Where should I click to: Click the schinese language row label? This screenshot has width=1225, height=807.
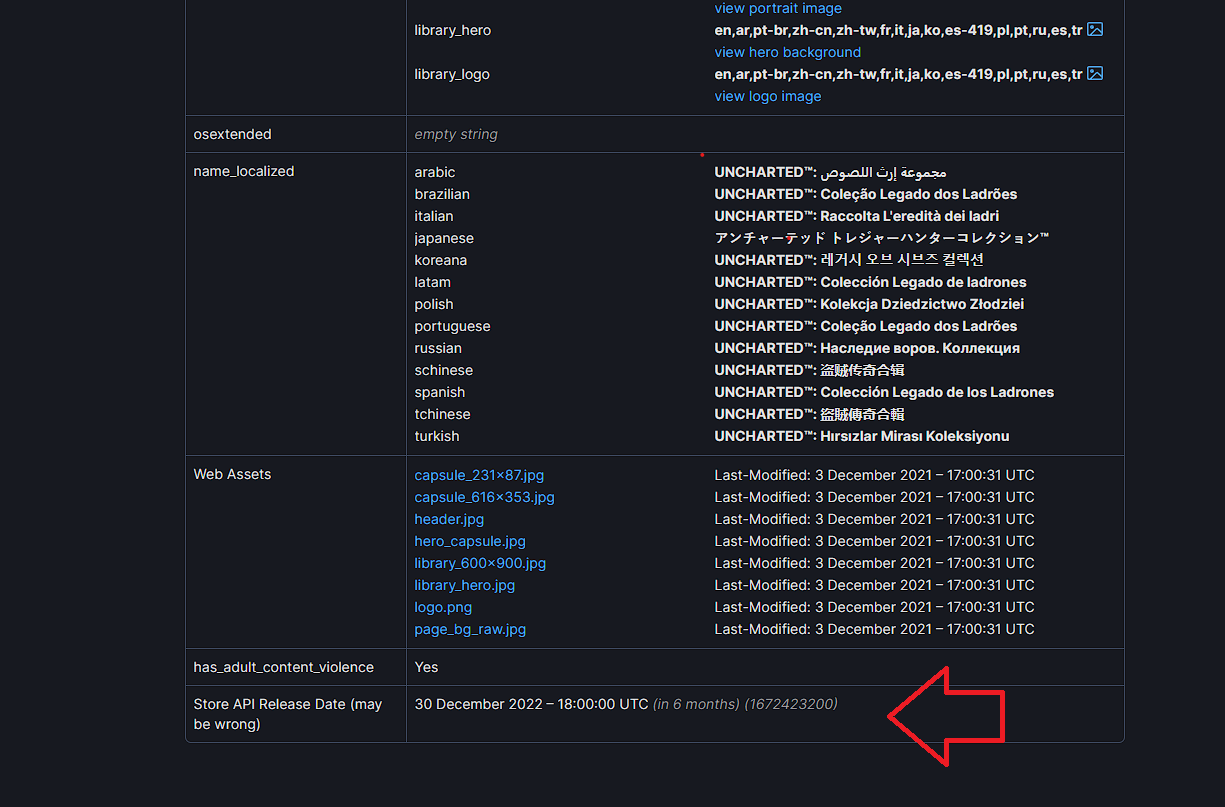pos(444,370)
